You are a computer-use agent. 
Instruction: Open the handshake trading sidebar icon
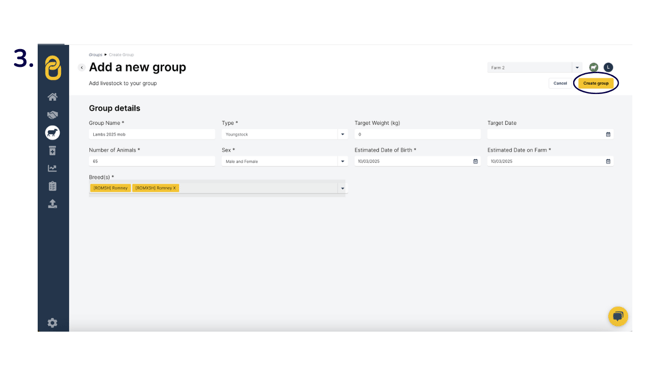tap(52, 115)
